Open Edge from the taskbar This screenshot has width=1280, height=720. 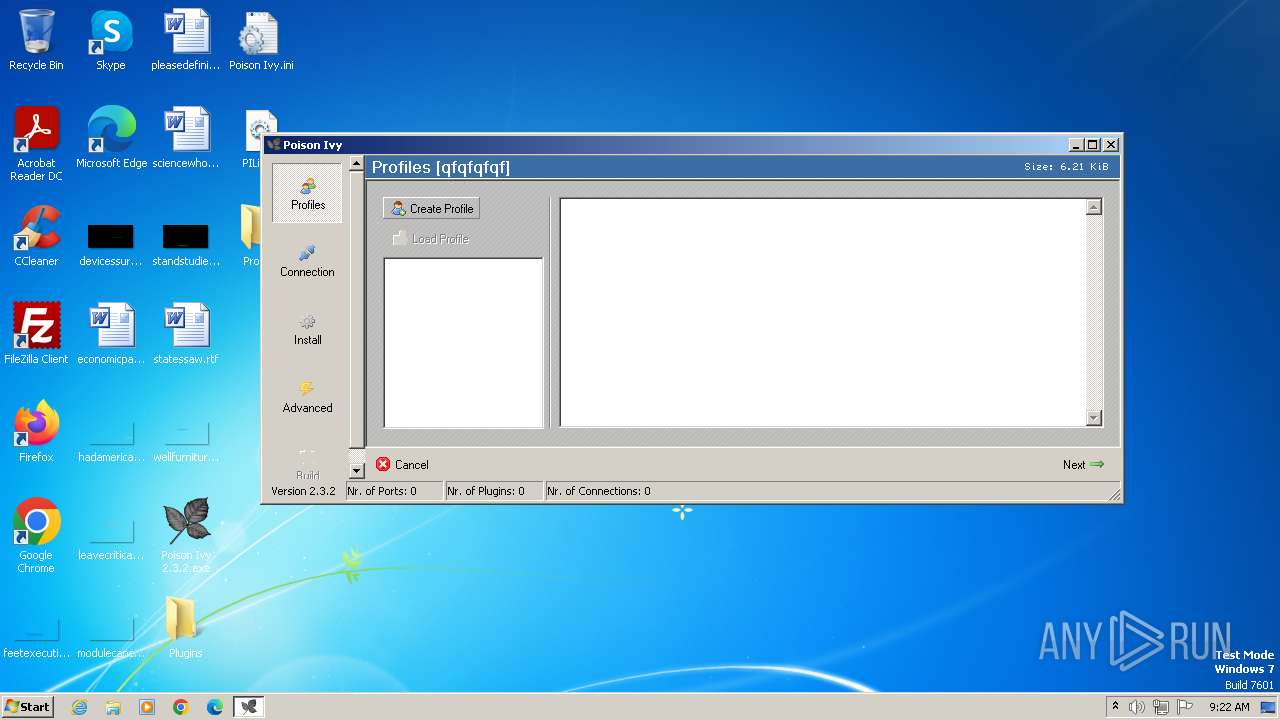[215, 707]
